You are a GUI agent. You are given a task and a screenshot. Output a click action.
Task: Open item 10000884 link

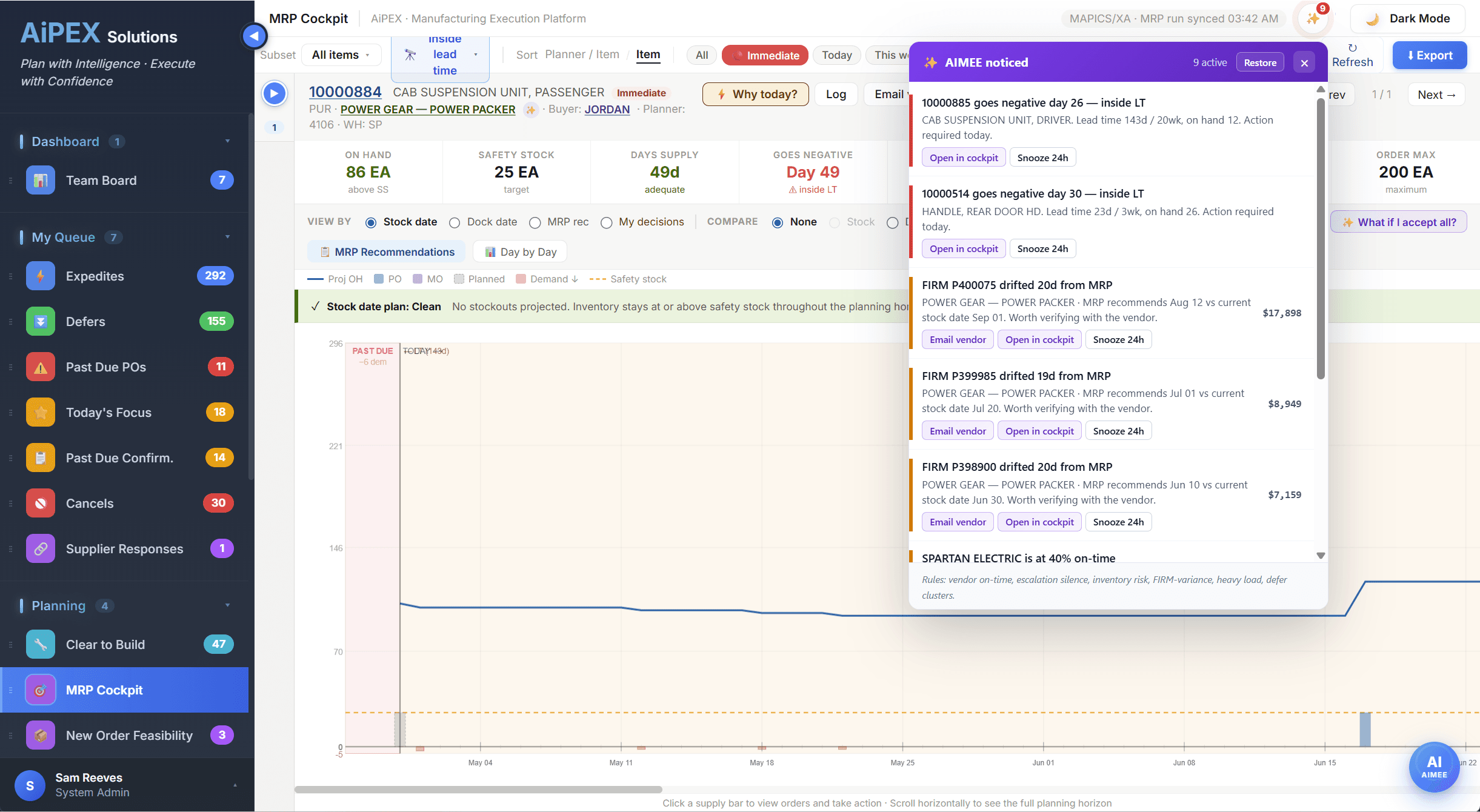click(x=345, y=92)
